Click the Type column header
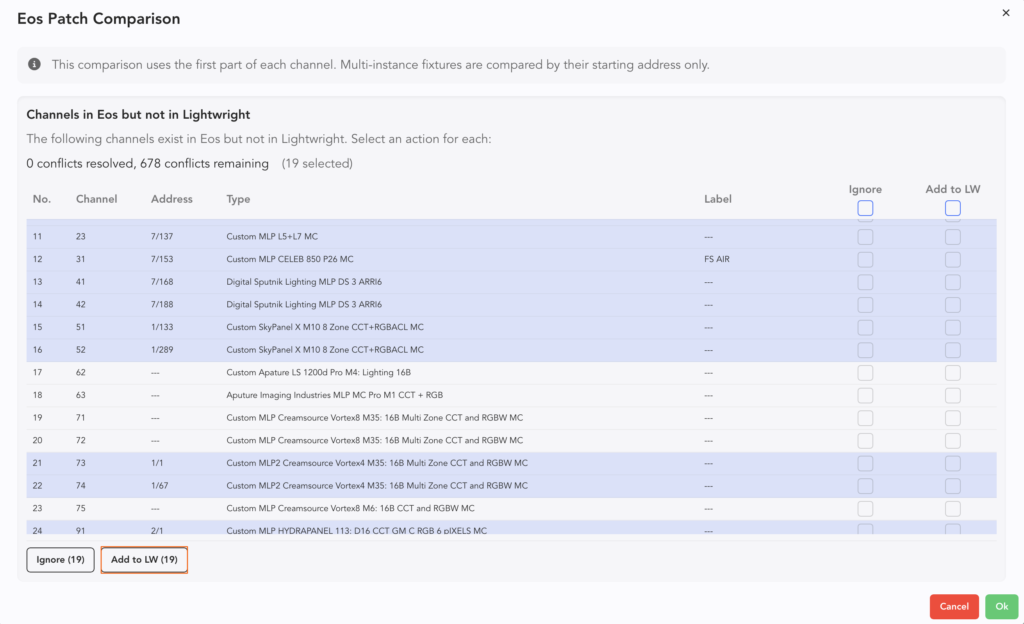The image size is (1024, 624). (238, 199)
